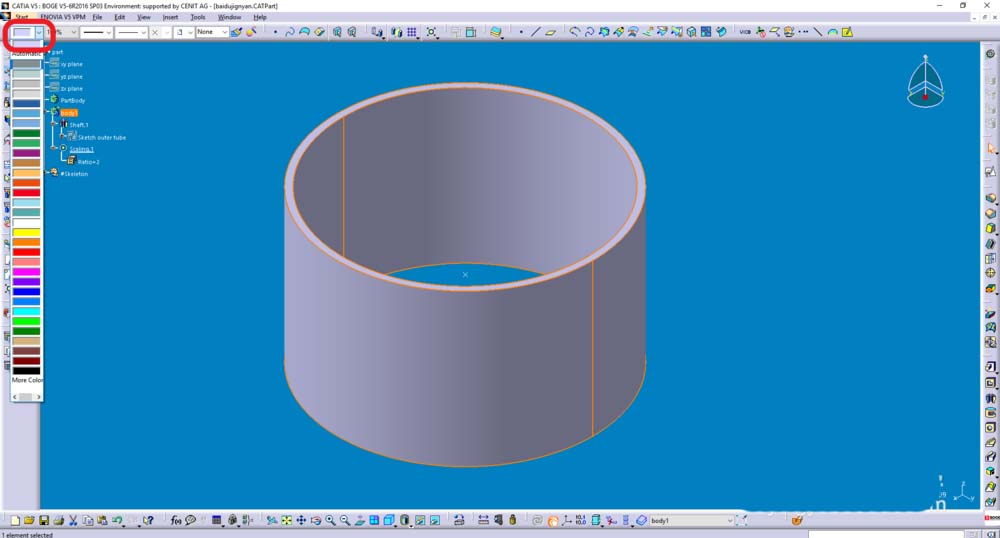
Task: Click the Painter brush icon in top toolbar
Action: click(236, 32)
